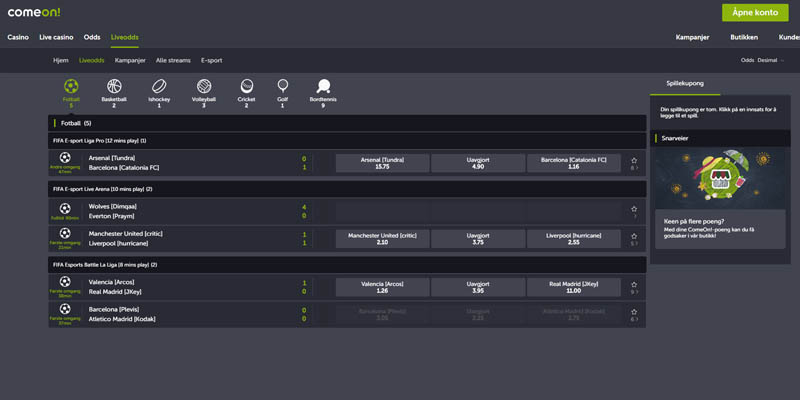Bet on Real Madrid [JKey] at 11.00

pos(573,287)
